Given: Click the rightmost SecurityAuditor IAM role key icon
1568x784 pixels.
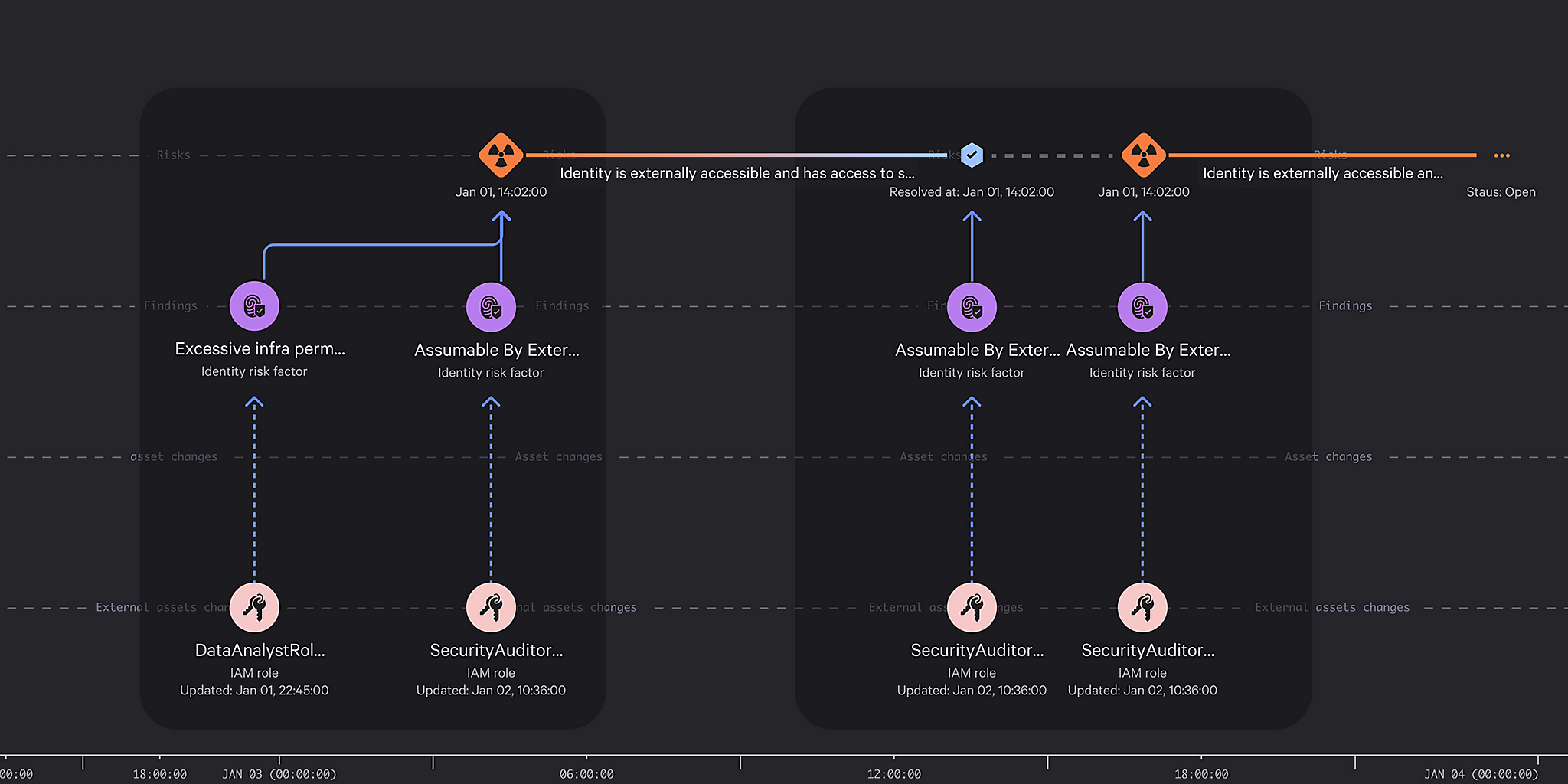Looking at the screenshot, I should click(x=1142, y=607).
